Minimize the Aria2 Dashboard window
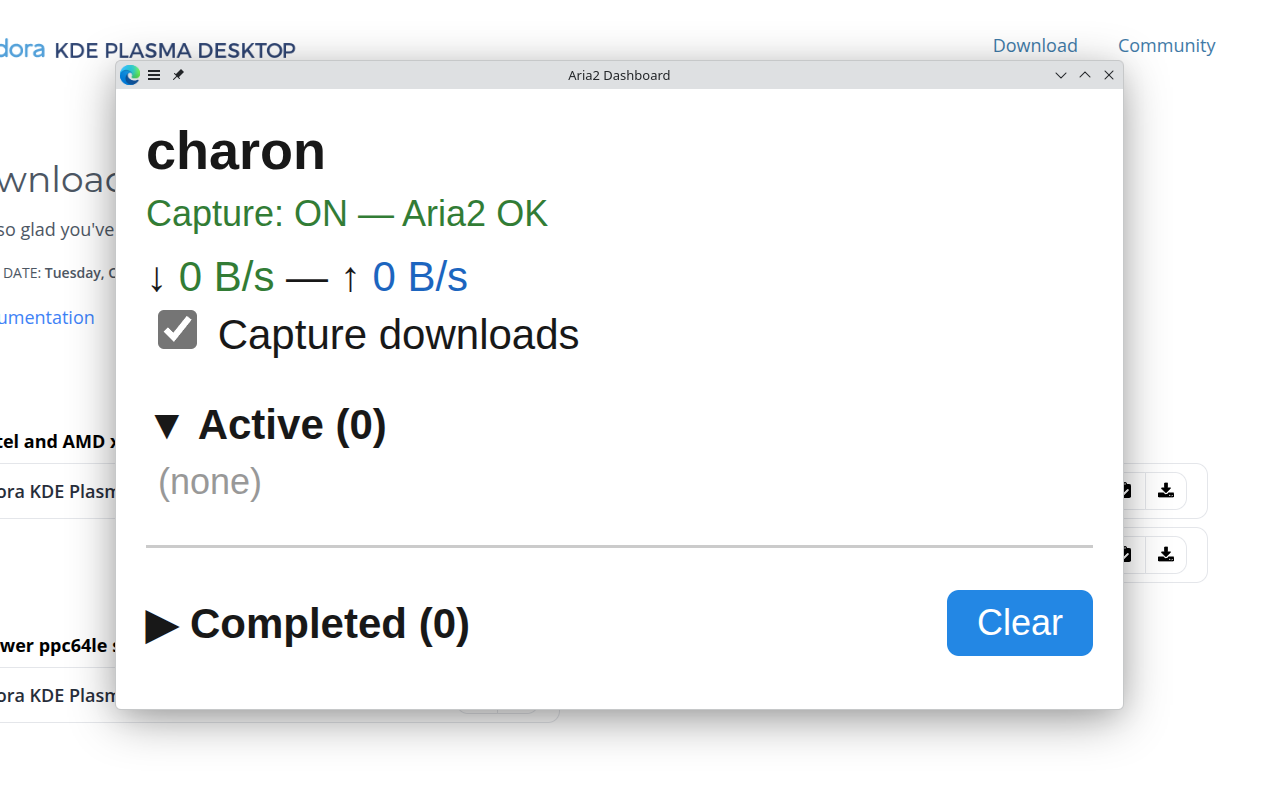The image size is (1280, 800). [x=1061, y=75]
